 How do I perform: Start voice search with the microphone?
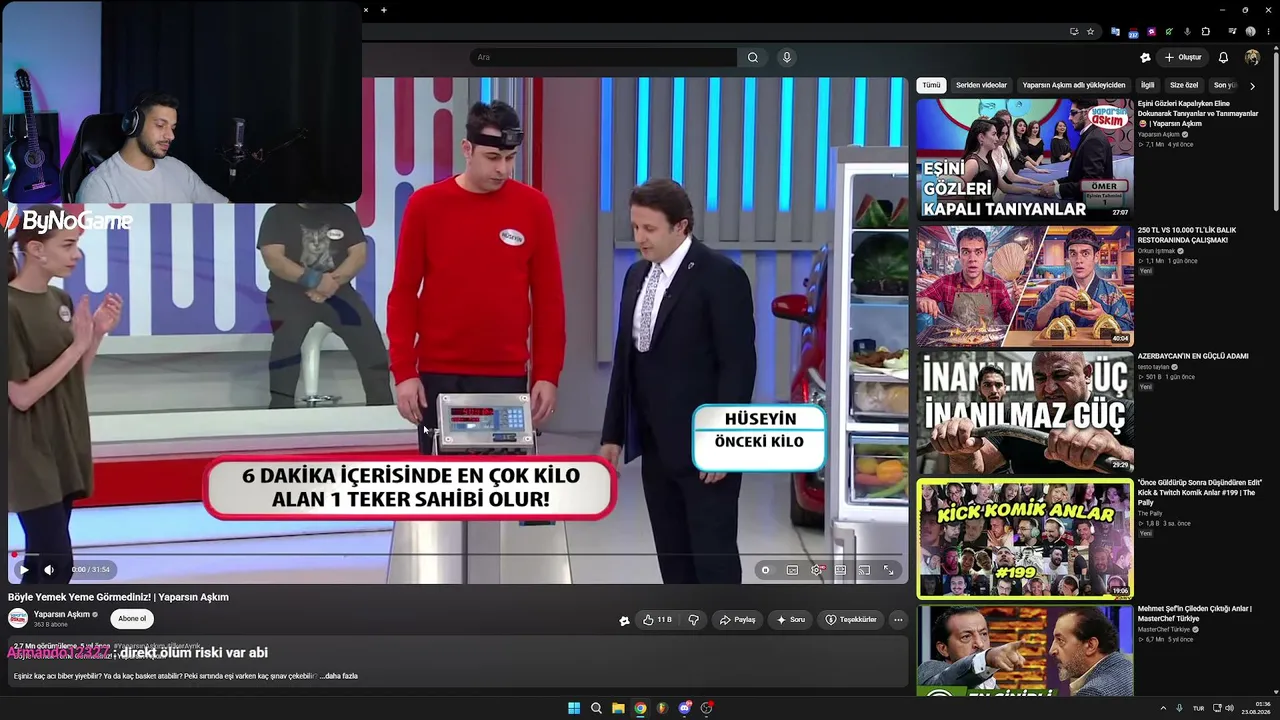coord(787,57)
